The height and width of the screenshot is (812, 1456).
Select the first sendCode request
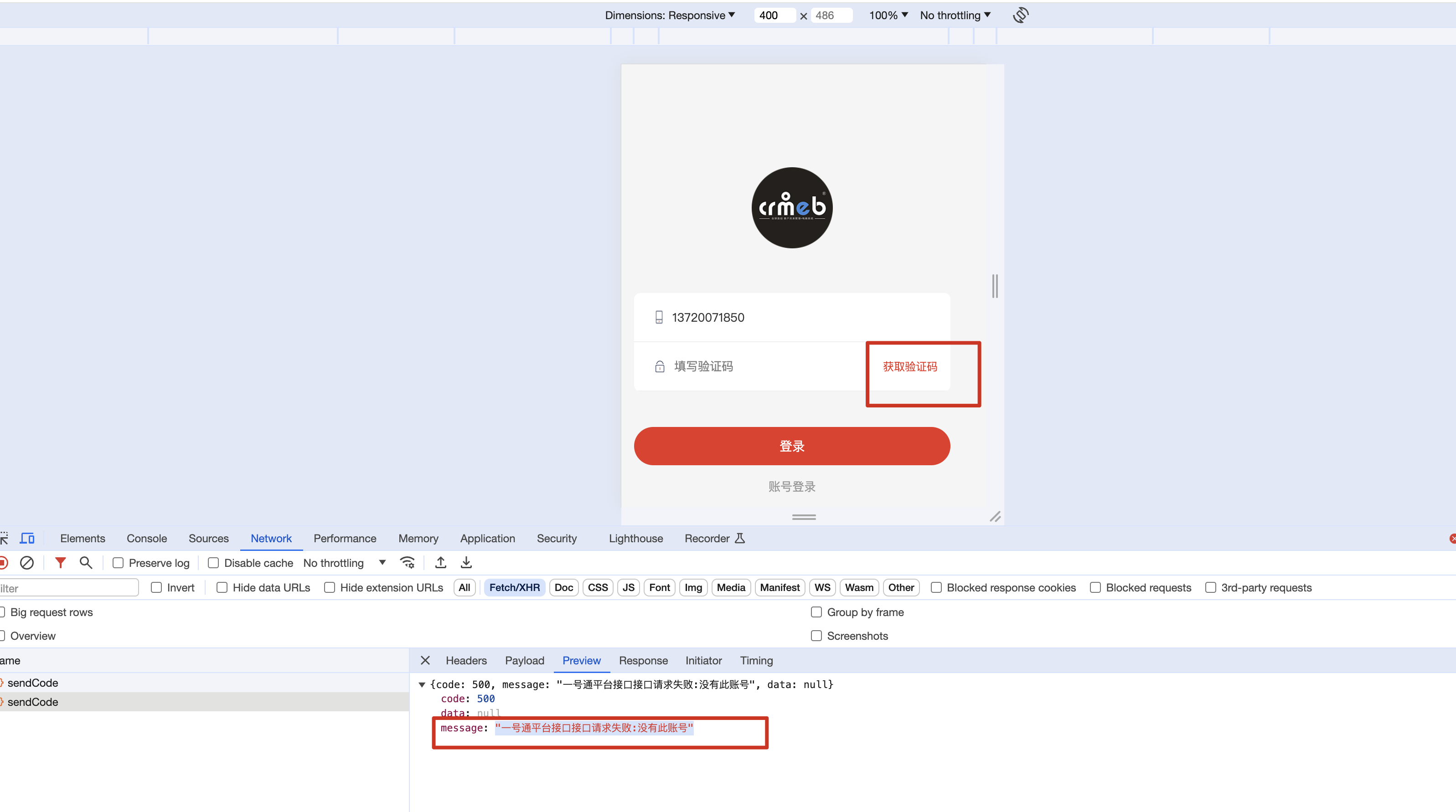(204, 683)
